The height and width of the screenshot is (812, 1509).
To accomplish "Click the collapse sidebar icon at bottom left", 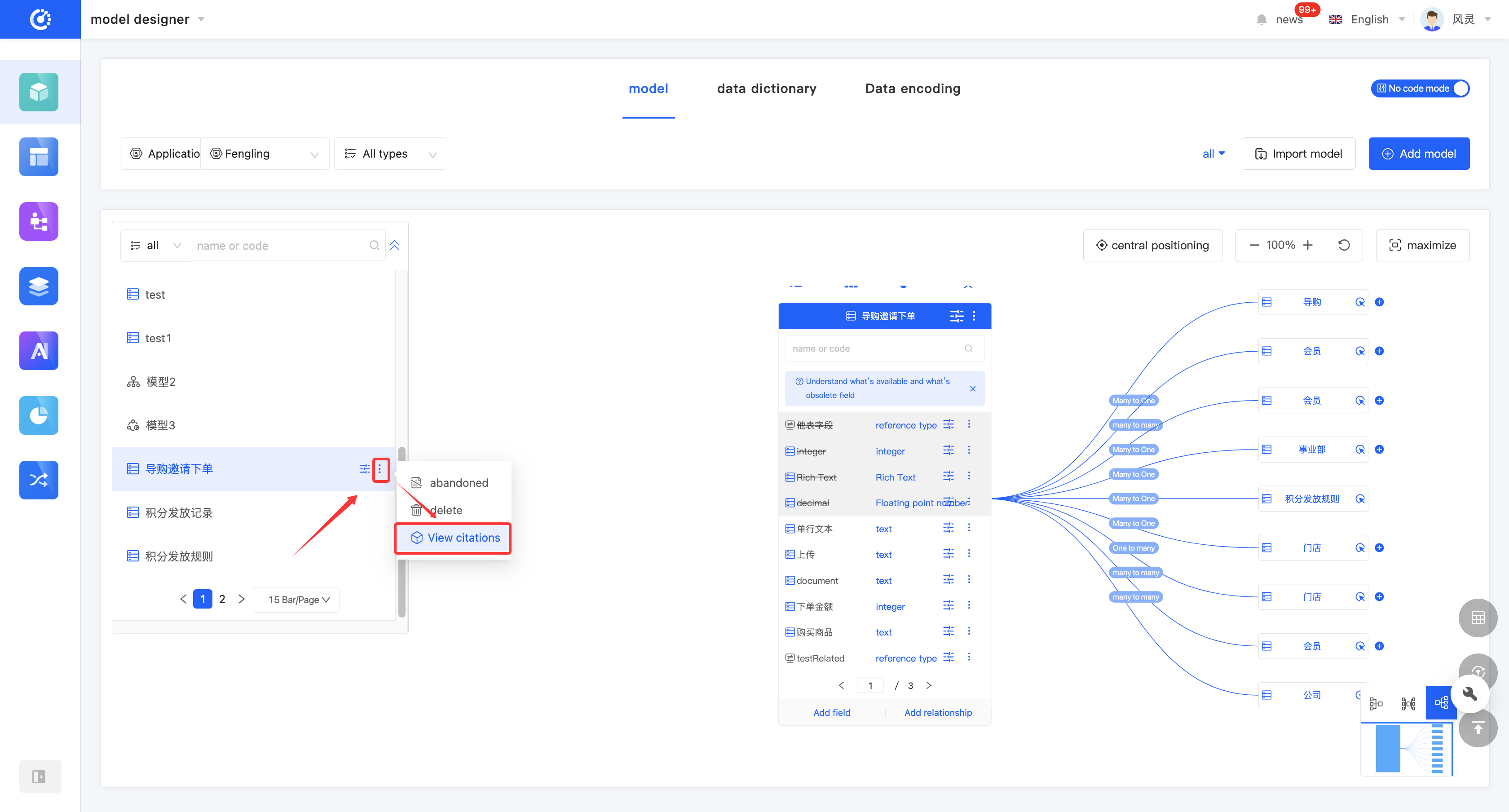I will 39,776.
